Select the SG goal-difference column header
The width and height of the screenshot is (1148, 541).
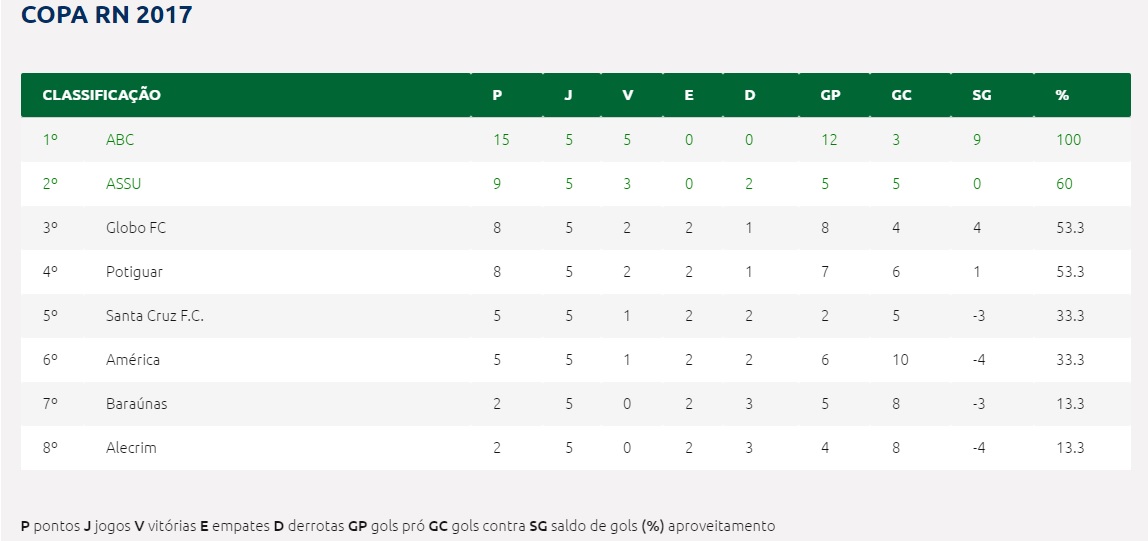982,95
